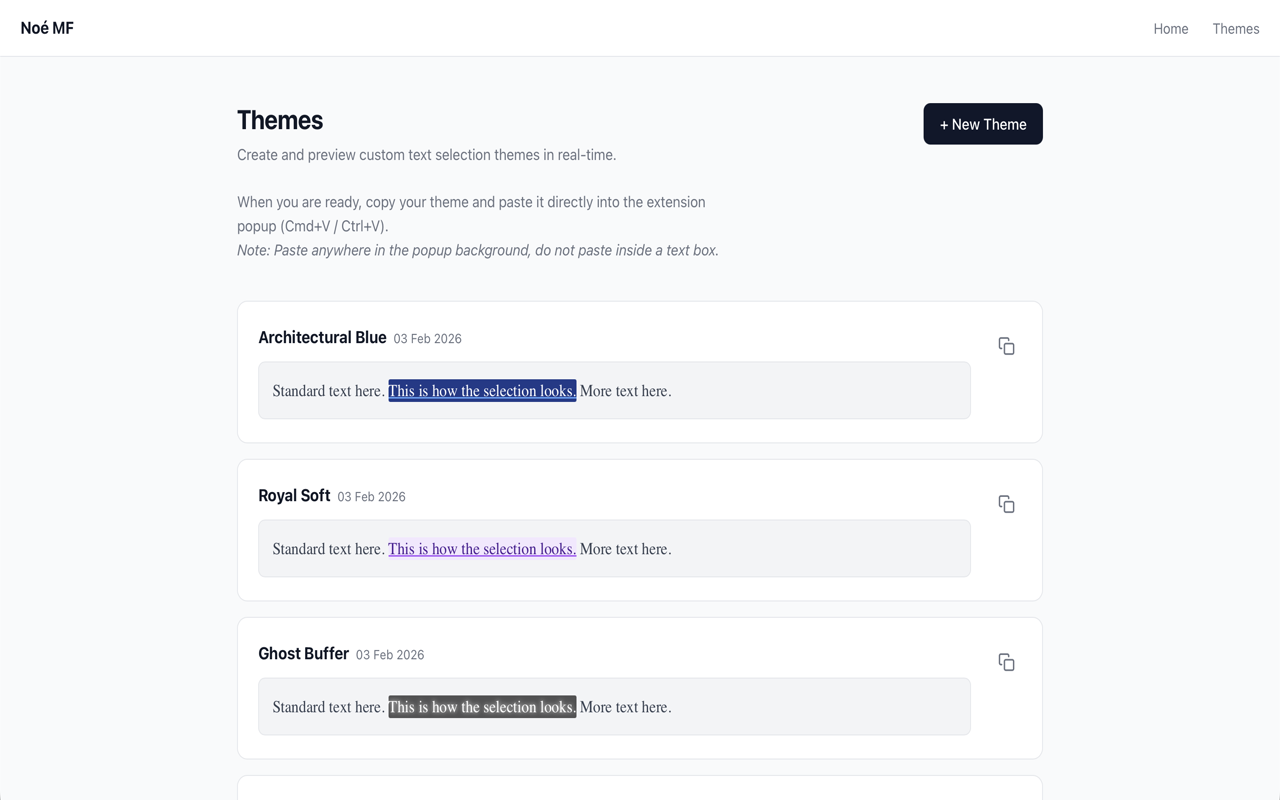The height and width of the screenshot is (800, 1280).
Task: Copy the Architectural Blue theme
Action: click(x=1006, y=346)
